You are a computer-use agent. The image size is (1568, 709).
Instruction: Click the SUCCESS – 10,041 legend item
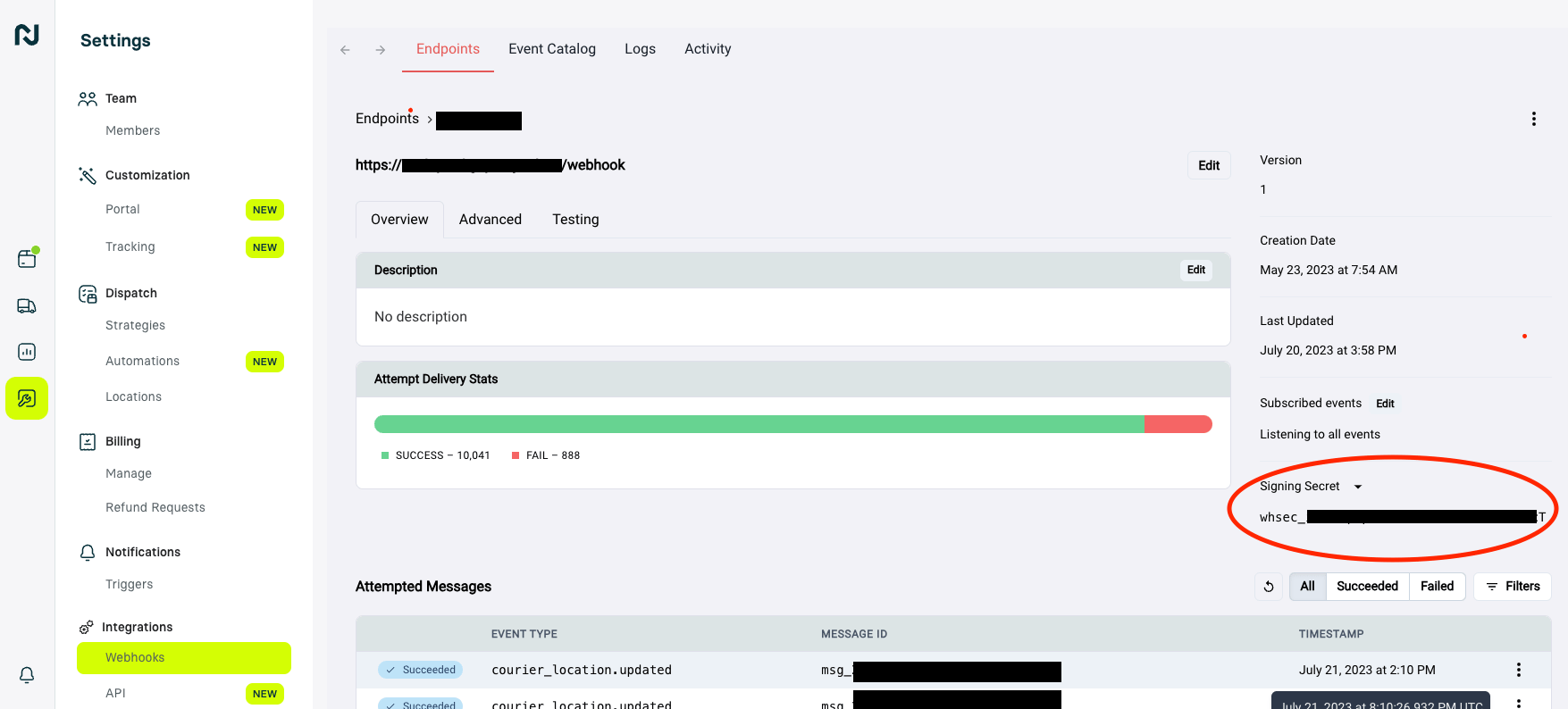click(x=436, y=455)
